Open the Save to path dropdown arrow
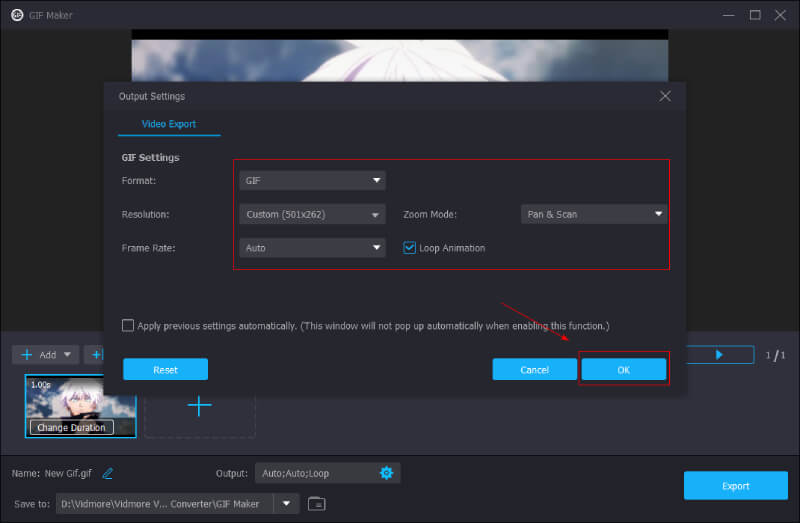 287,503
